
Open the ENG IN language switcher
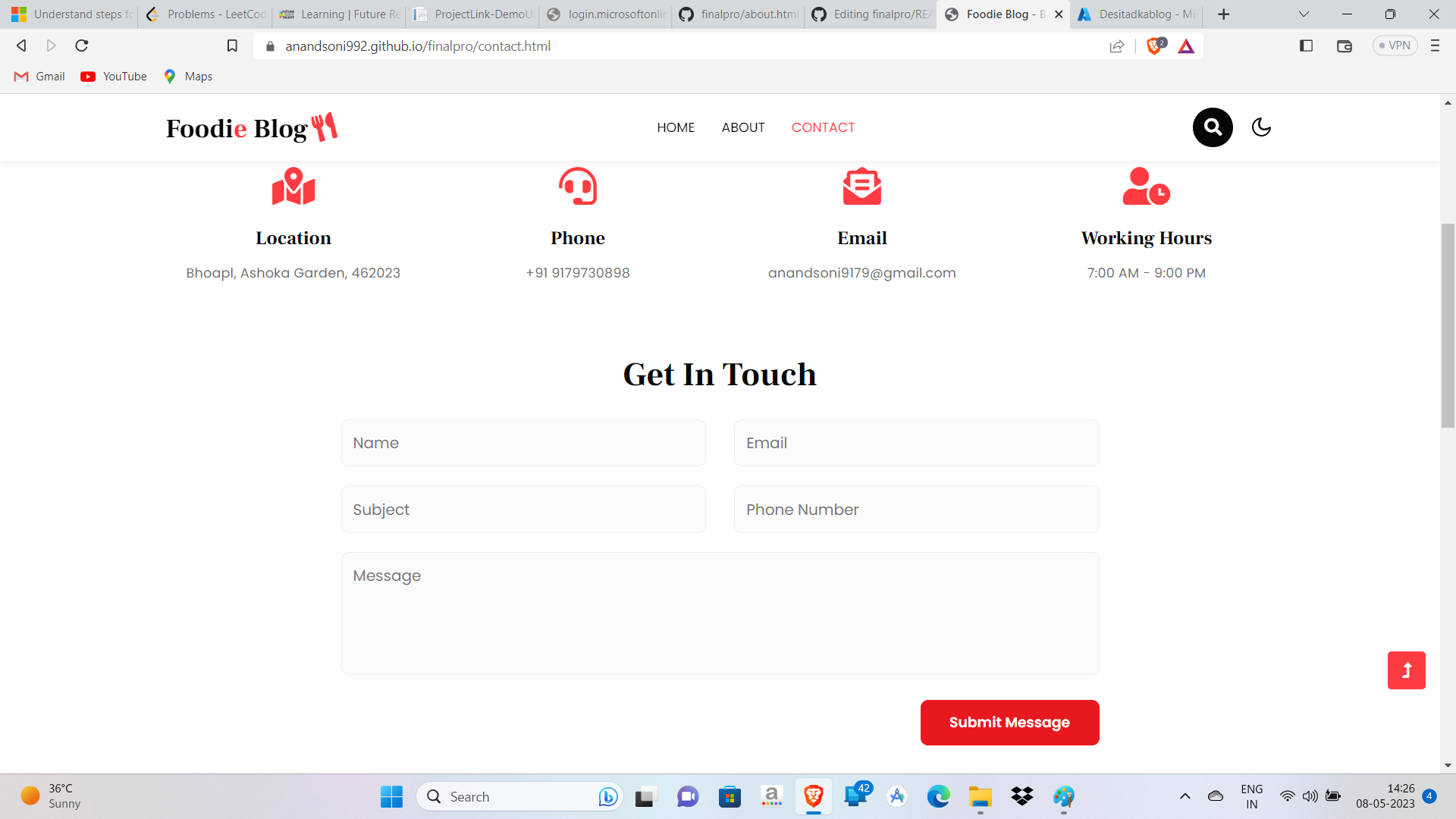point(1251,796)
